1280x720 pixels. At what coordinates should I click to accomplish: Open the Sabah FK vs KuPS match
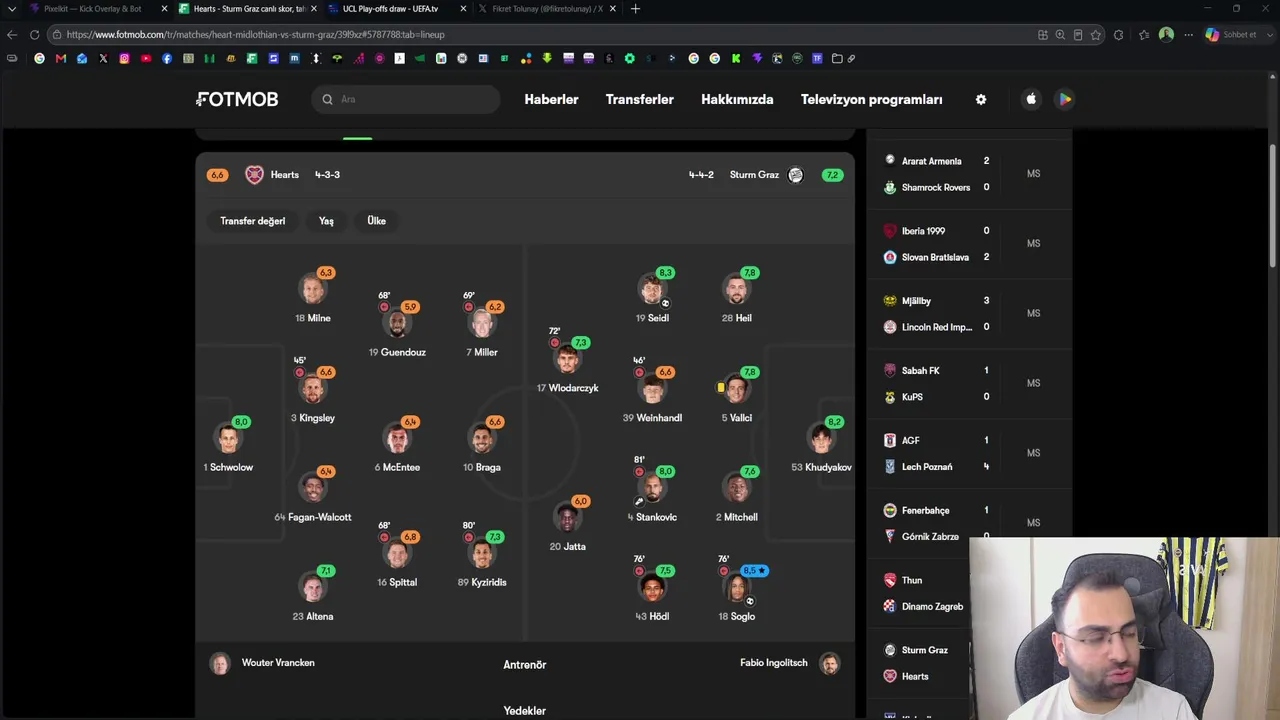tap(969, 384)
